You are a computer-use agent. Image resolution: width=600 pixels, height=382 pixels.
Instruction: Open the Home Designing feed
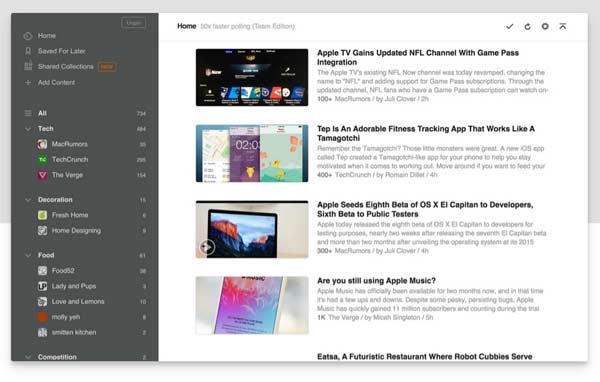click(x=77, y=230)
